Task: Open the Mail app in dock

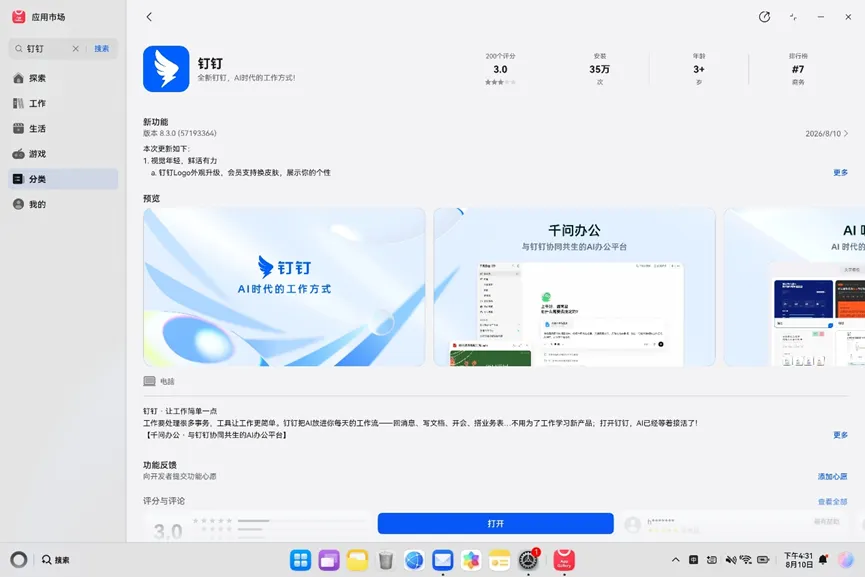Action: pos(442,560)
